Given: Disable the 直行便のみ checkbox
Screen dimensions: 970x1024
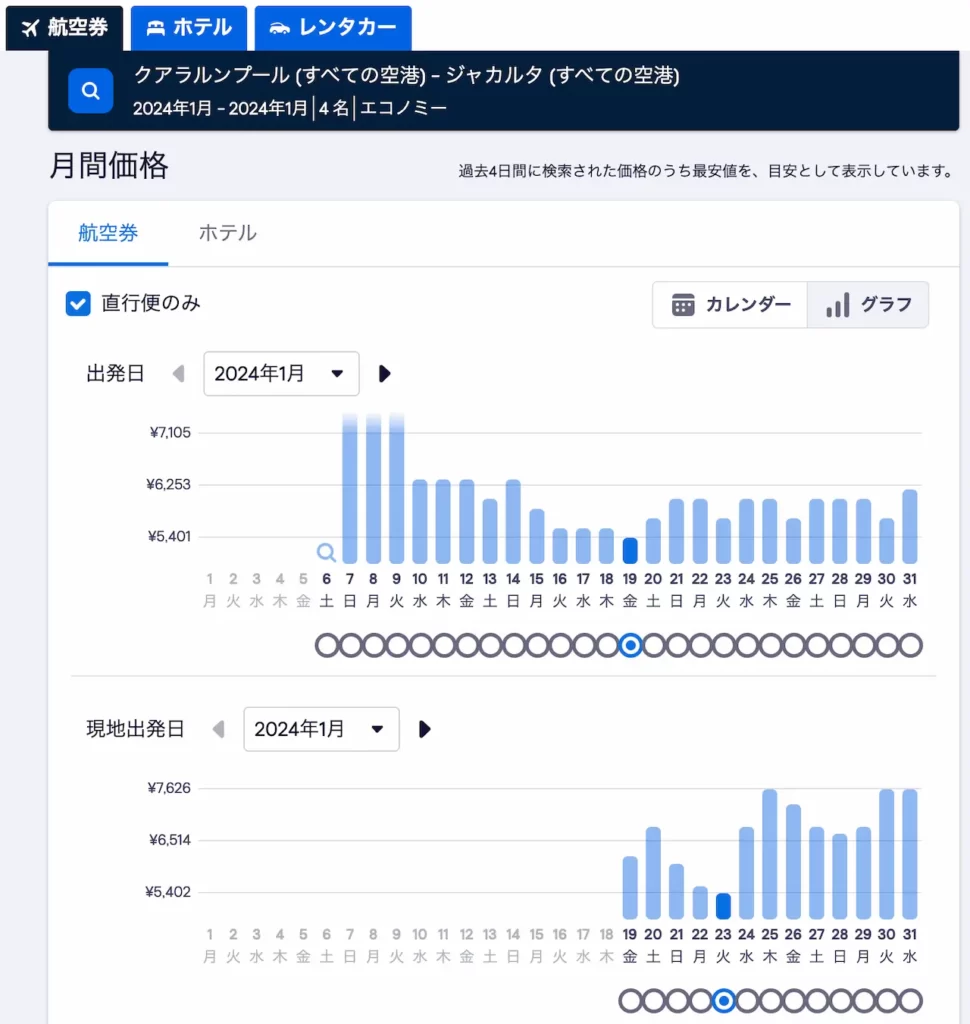Looking at the screenshot, I should (x=78, y=303).
